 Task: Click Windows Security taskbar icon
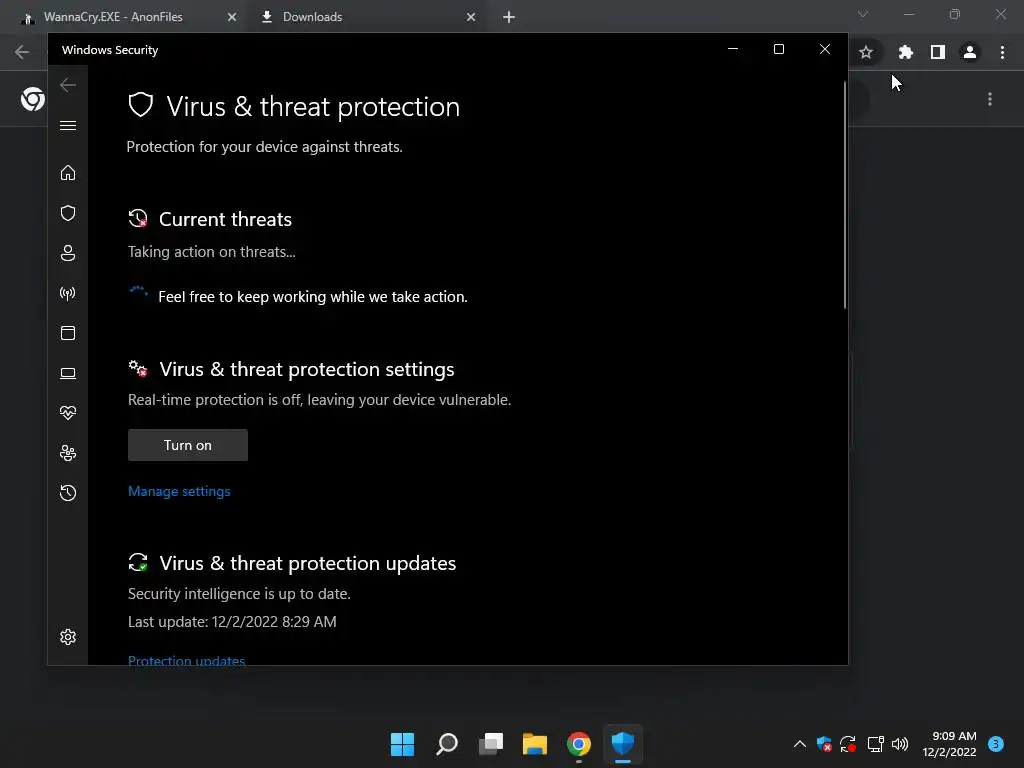coord(622,744)
